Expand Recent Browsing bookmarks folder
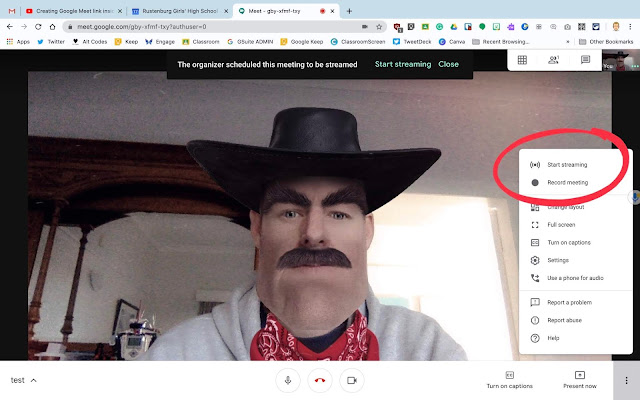640x400 pixels. (x=501, y=42)
